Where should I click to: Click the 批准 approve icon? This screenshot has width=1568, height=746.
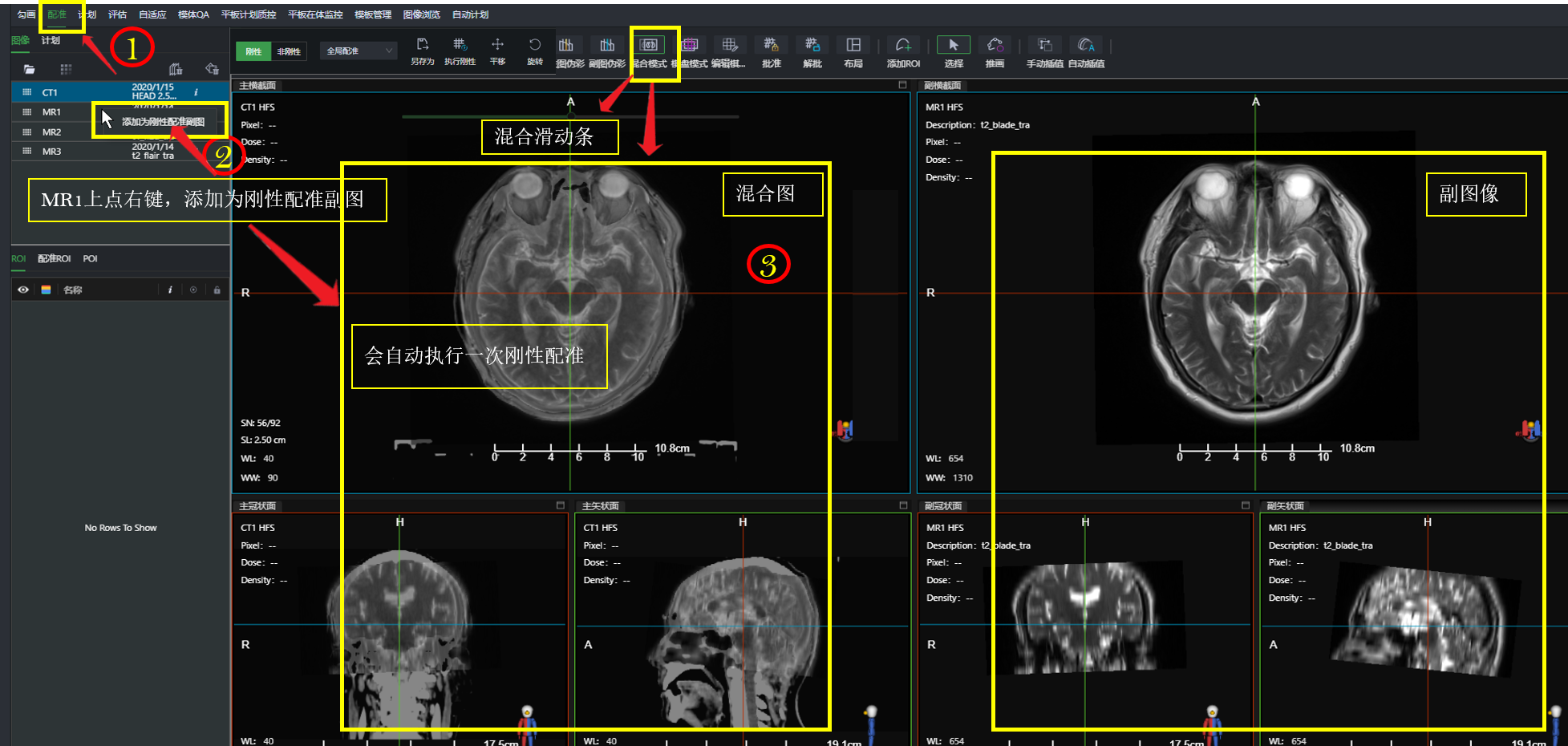pyautogui.click(x=771, y=51)
